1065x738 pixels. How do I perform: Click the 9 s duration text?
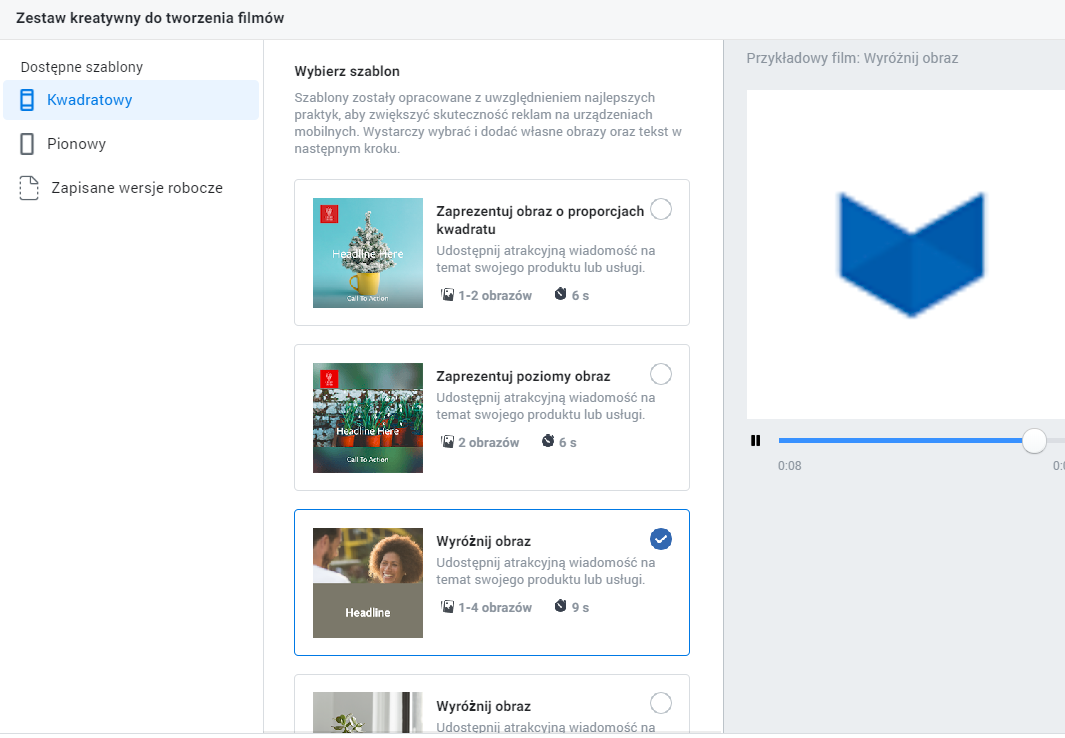click(x=580, y=608)
